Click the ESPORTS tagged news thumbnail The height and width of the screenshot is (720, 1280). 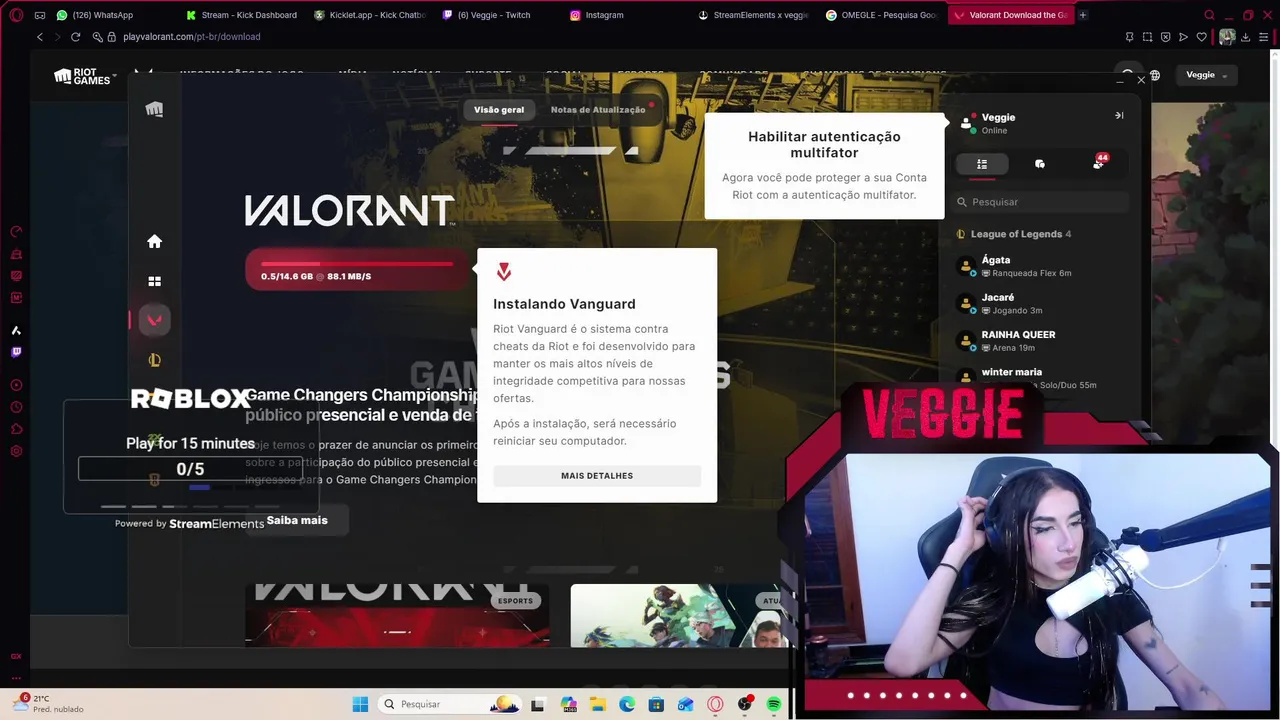pos(397,615)
